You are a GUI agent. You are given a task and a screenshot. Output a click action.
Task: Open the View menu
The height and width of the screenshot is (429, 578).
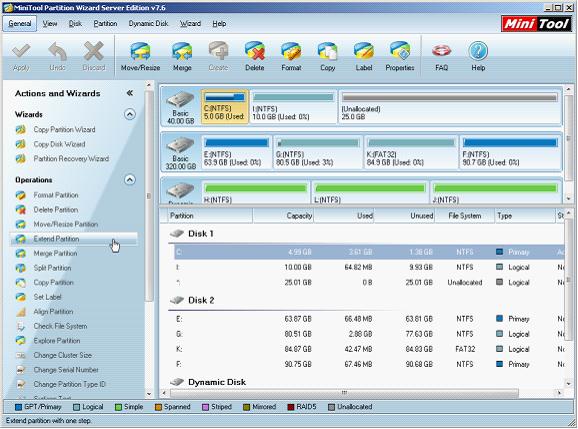tap(50, 24)
